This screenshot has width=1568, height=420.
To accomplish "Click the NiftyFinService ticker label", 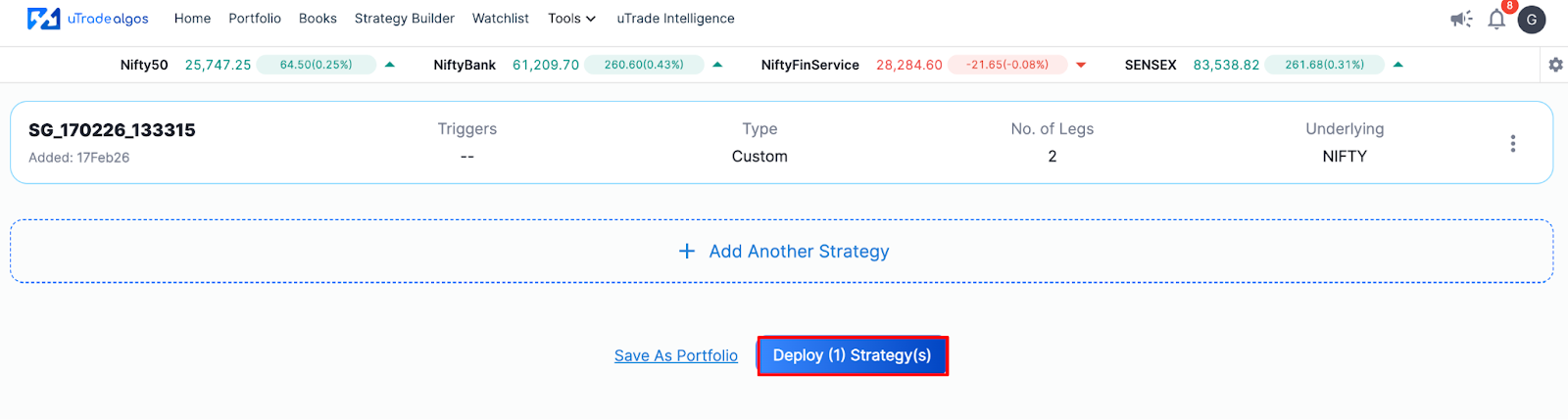I will [x=810, y=65].
